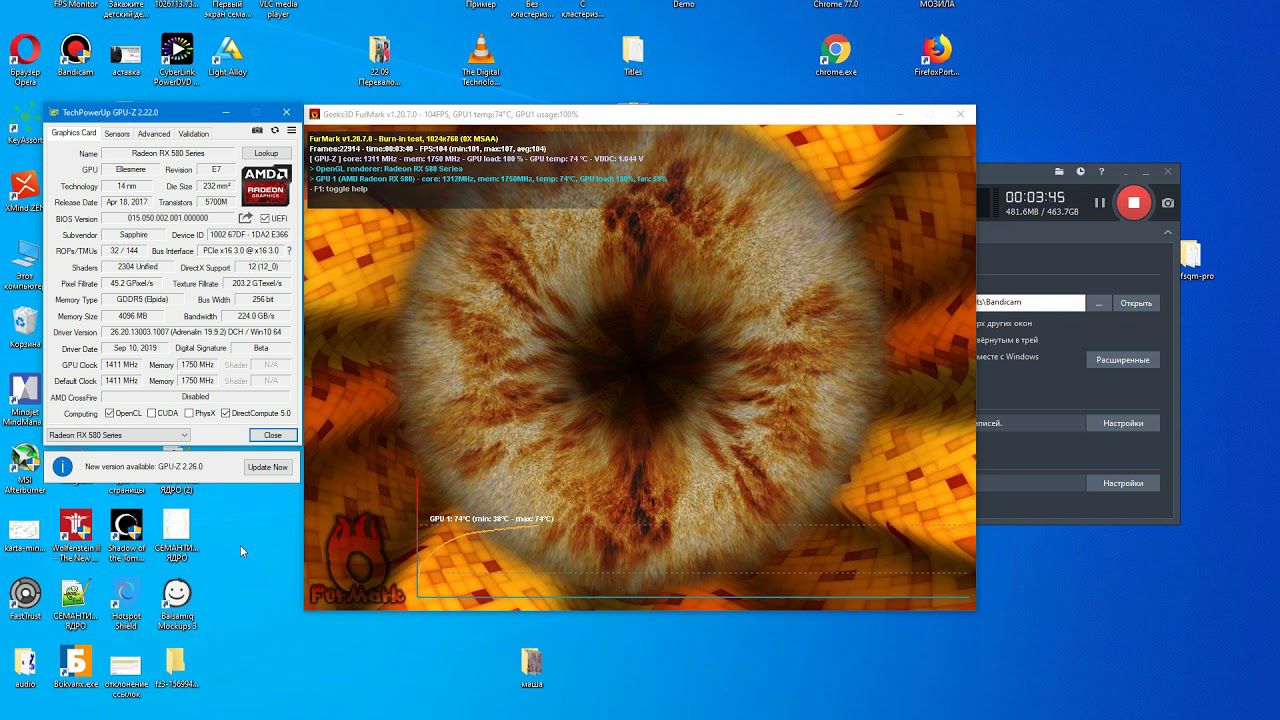Select CyberLink PowerDVD desktop icon

(177, 60)
